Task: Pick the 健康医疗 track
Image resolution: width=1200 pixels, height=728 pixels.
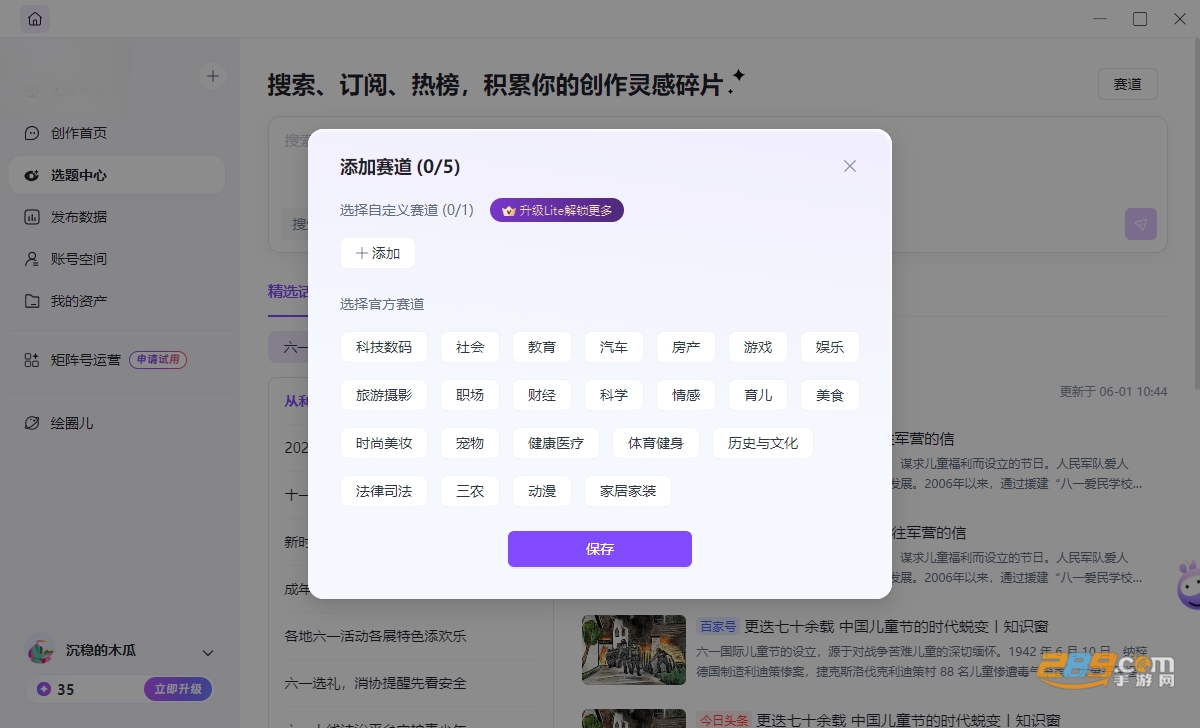Action: click(x=556, y=443)
